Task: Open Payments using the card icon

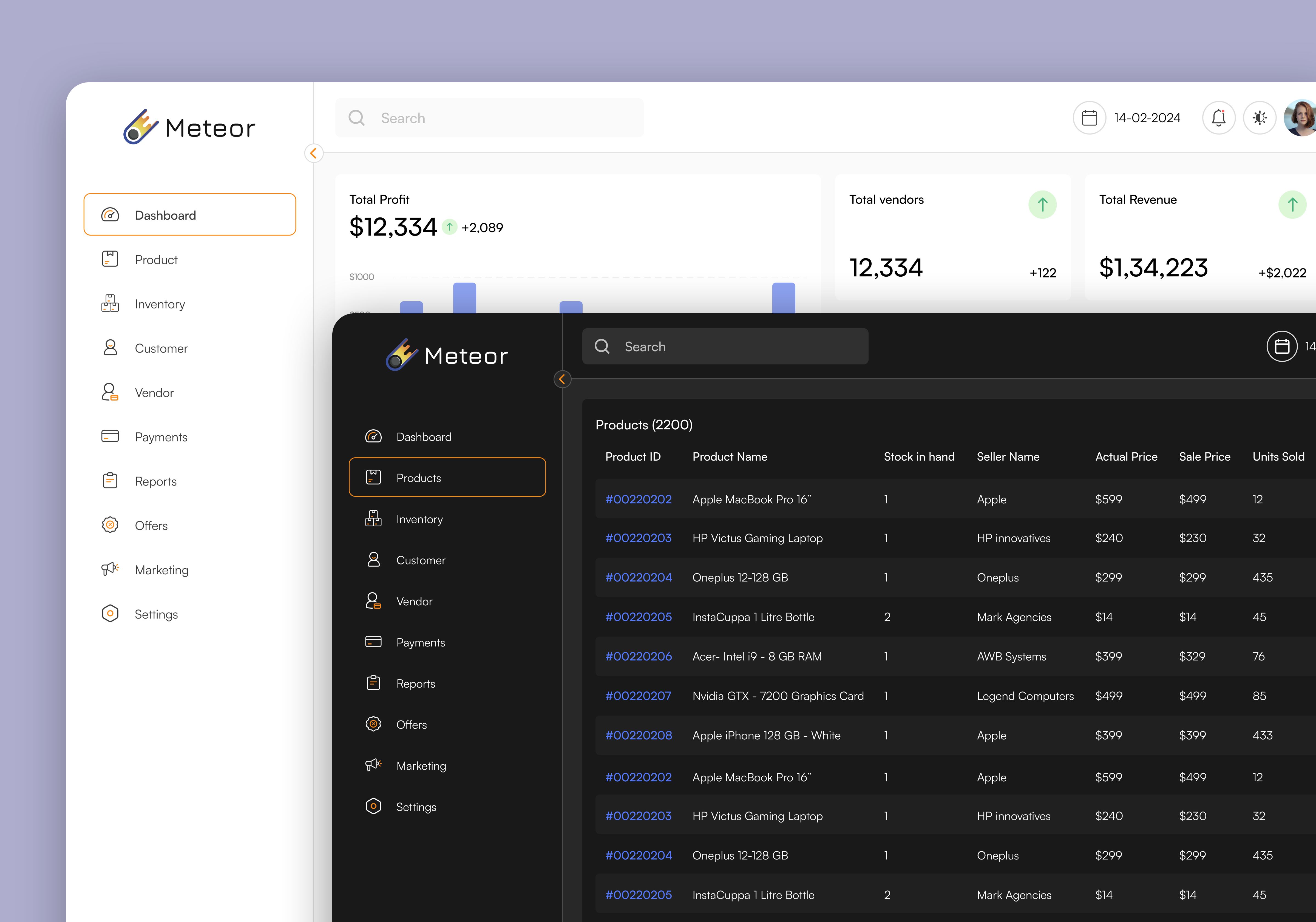Action: tap(110, 437)
